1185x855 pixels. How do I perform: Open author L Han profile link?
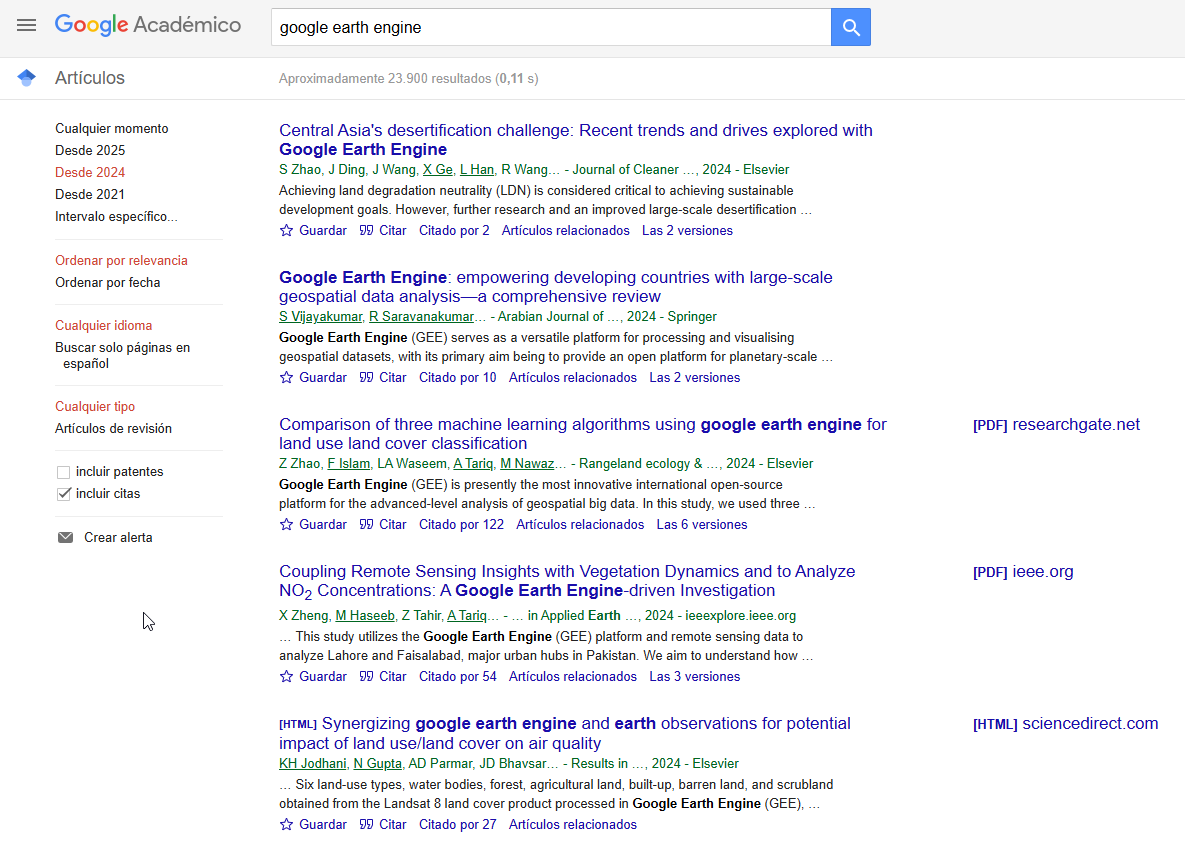coord(477,169)
